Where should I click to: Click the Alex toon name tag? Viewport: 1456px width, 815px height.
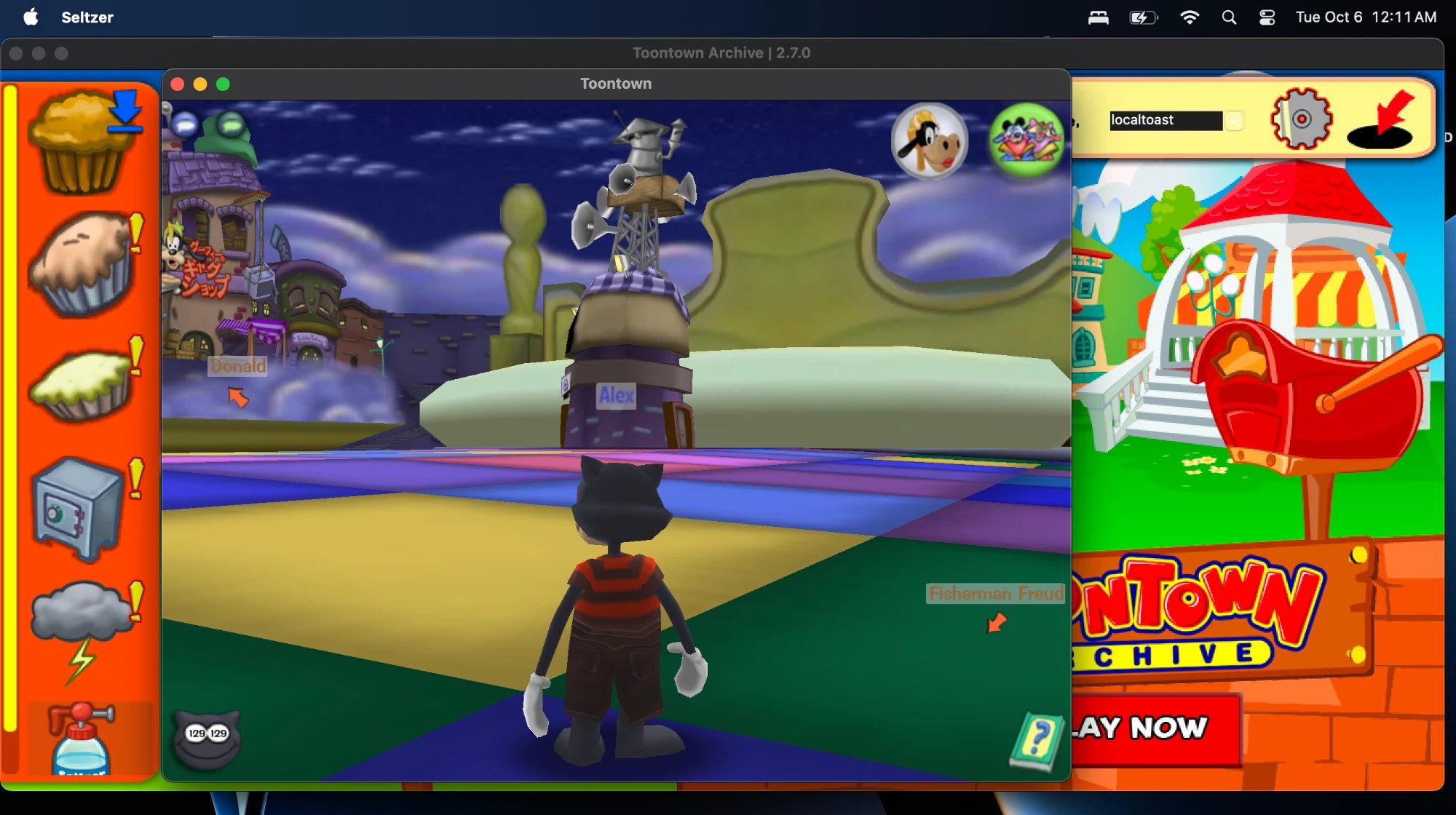tap(617, 395)
